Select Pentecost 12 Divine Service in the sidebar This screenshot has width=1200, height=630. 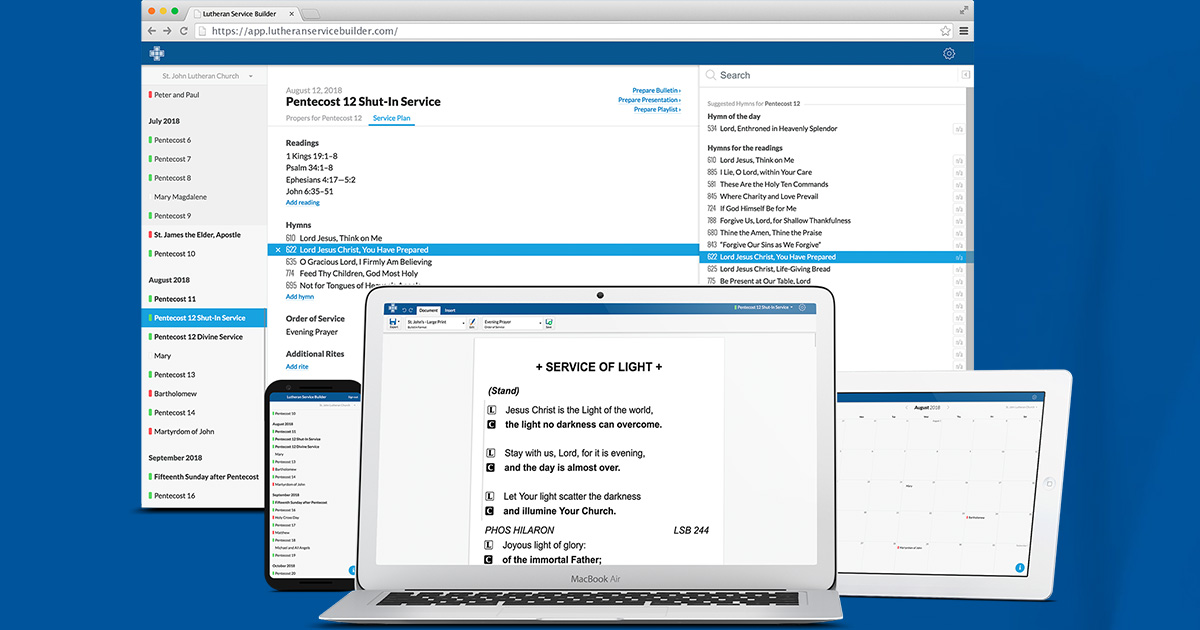pyautogui.click(x=198, y=337)
